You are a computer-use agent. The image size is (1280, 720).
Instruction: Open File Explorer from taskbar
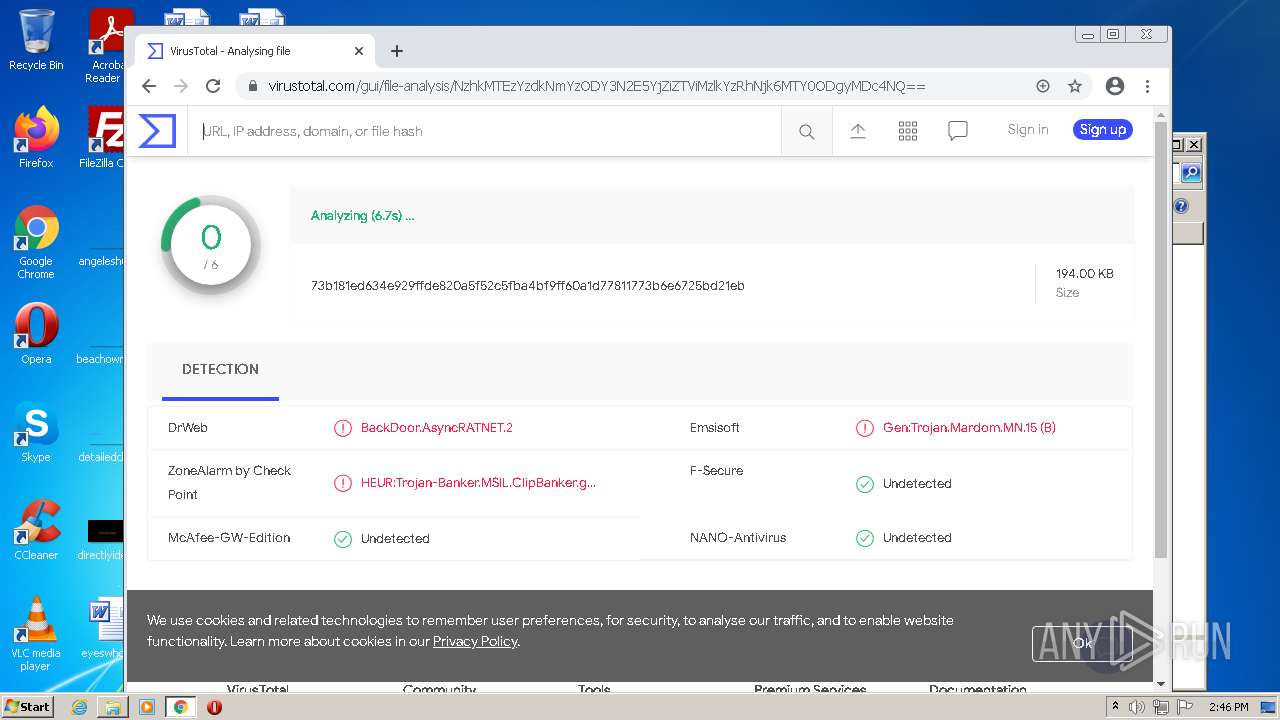pyautogui.click(x=113, y=707)
